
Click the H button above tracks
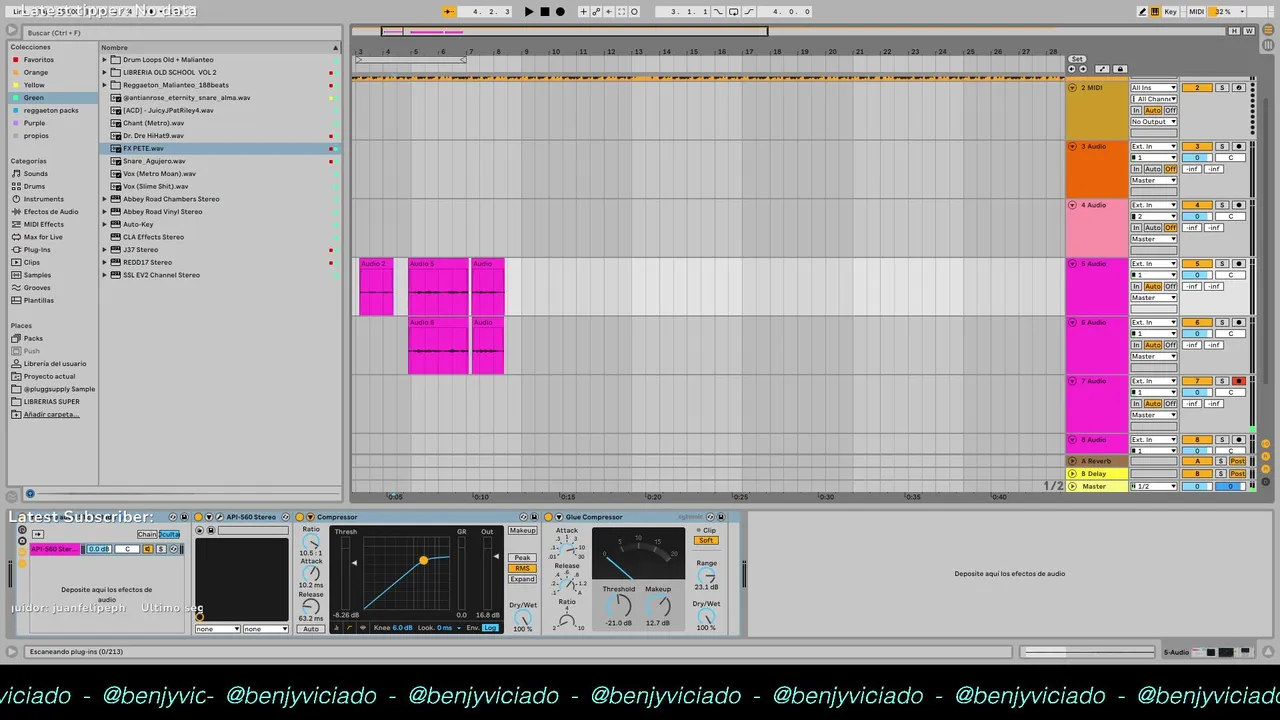pos(1234,31)
